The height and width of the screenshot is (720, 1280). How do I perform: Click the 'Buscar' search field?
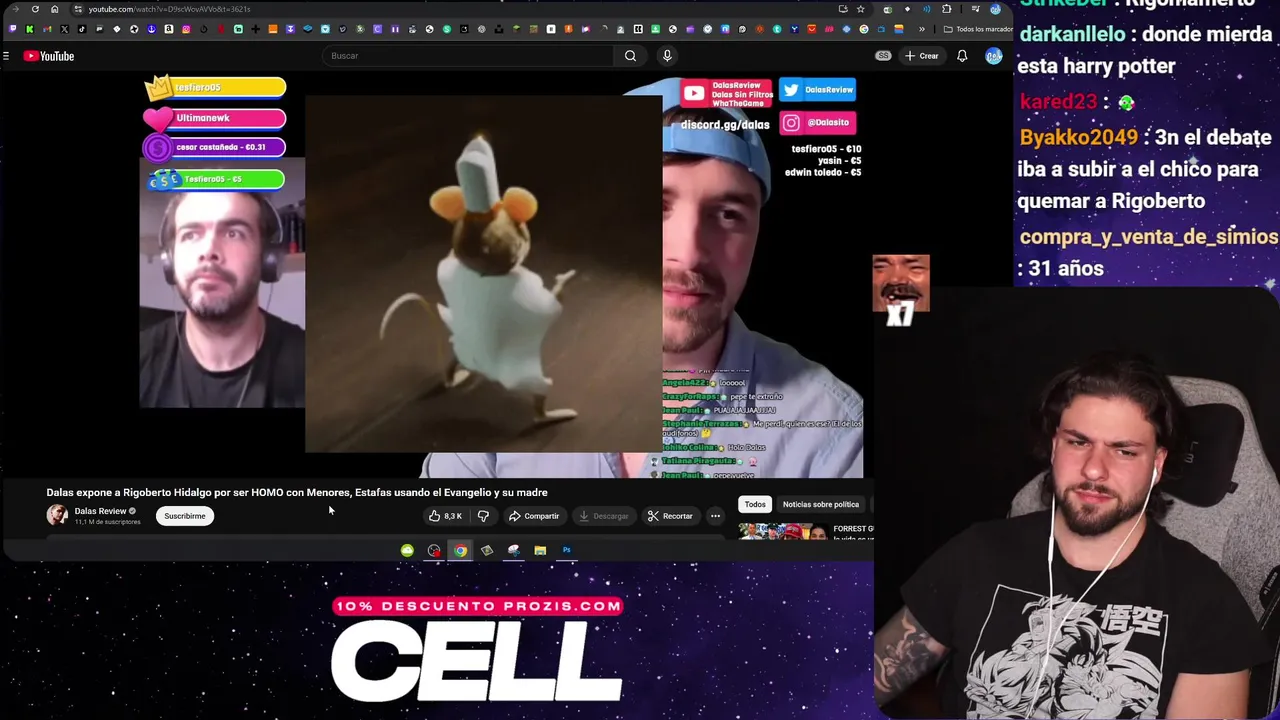click(x=470, y=56)
